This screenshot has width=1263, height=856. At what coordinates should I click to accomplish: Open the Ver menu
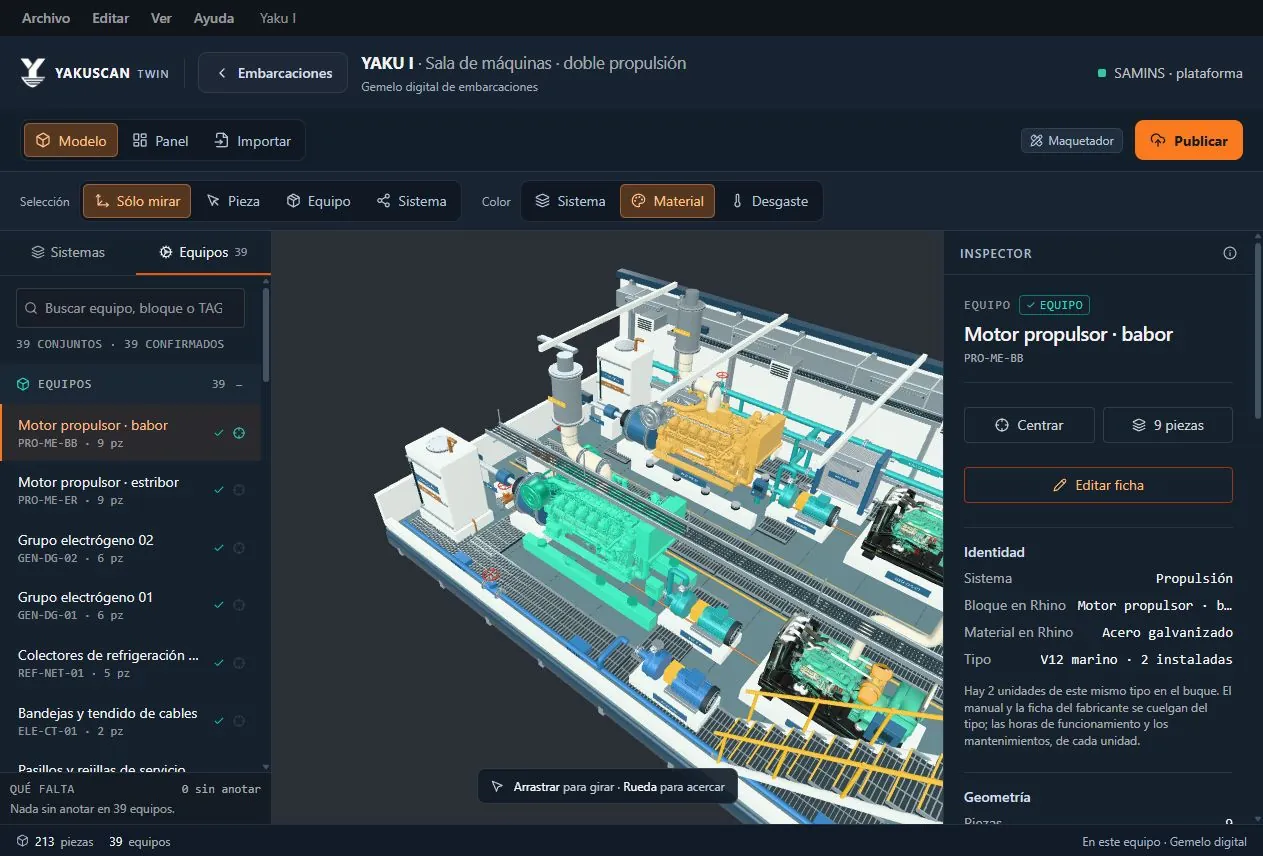[x=161, y=18]
